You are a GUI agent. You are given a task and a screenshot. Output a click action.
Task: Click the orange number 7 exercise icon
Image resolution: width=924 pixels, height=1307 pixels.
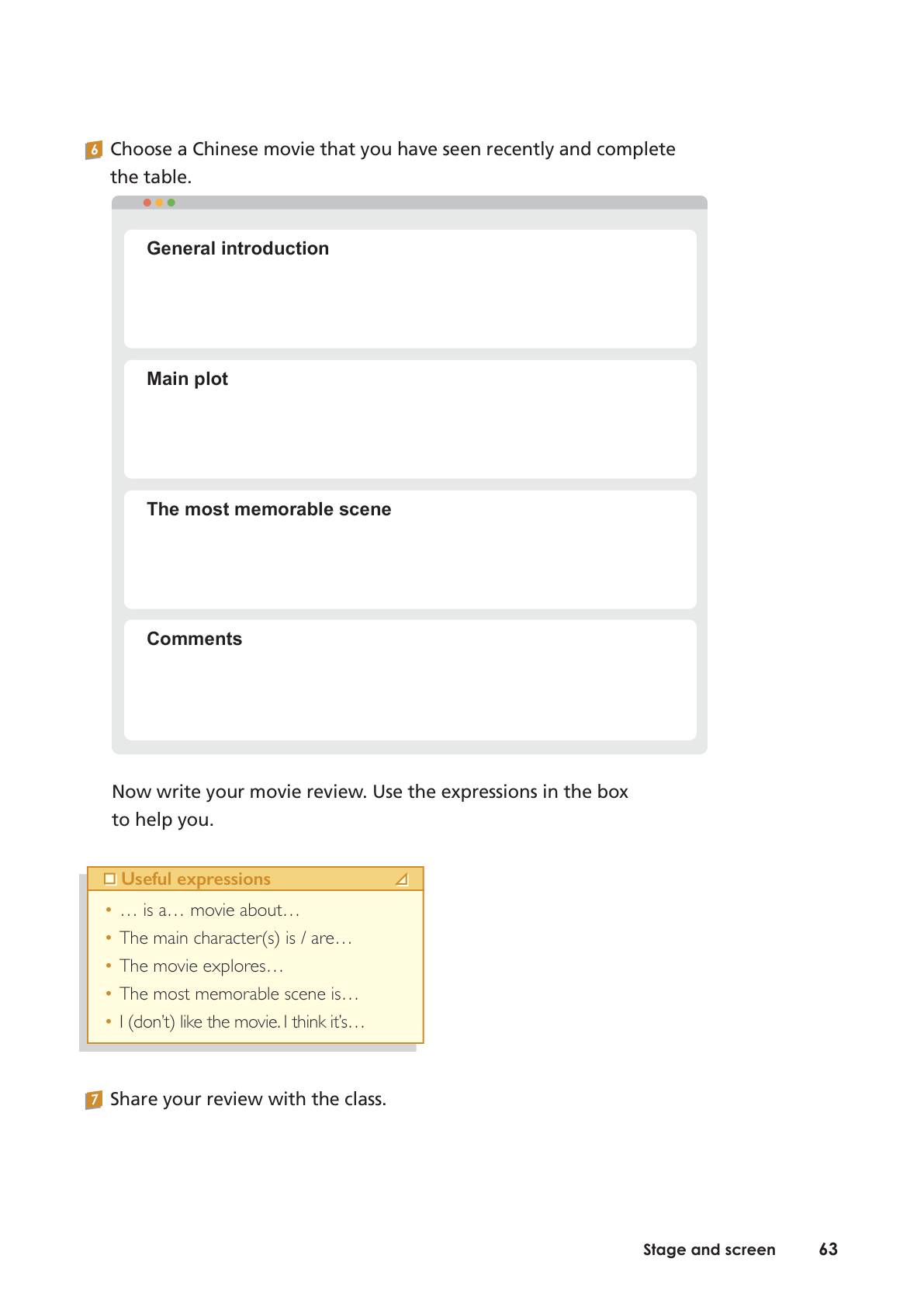[x=94, y=1100]
